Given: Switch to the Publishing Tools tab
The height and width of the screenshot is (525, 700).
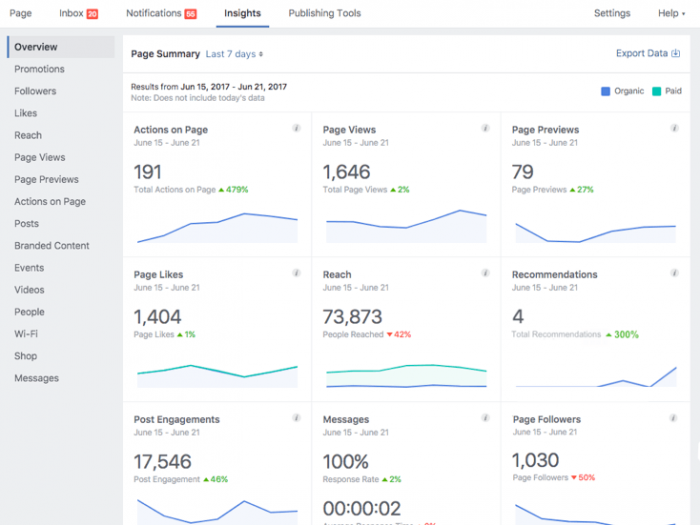Looking at the screenshot, I should 324,14.
